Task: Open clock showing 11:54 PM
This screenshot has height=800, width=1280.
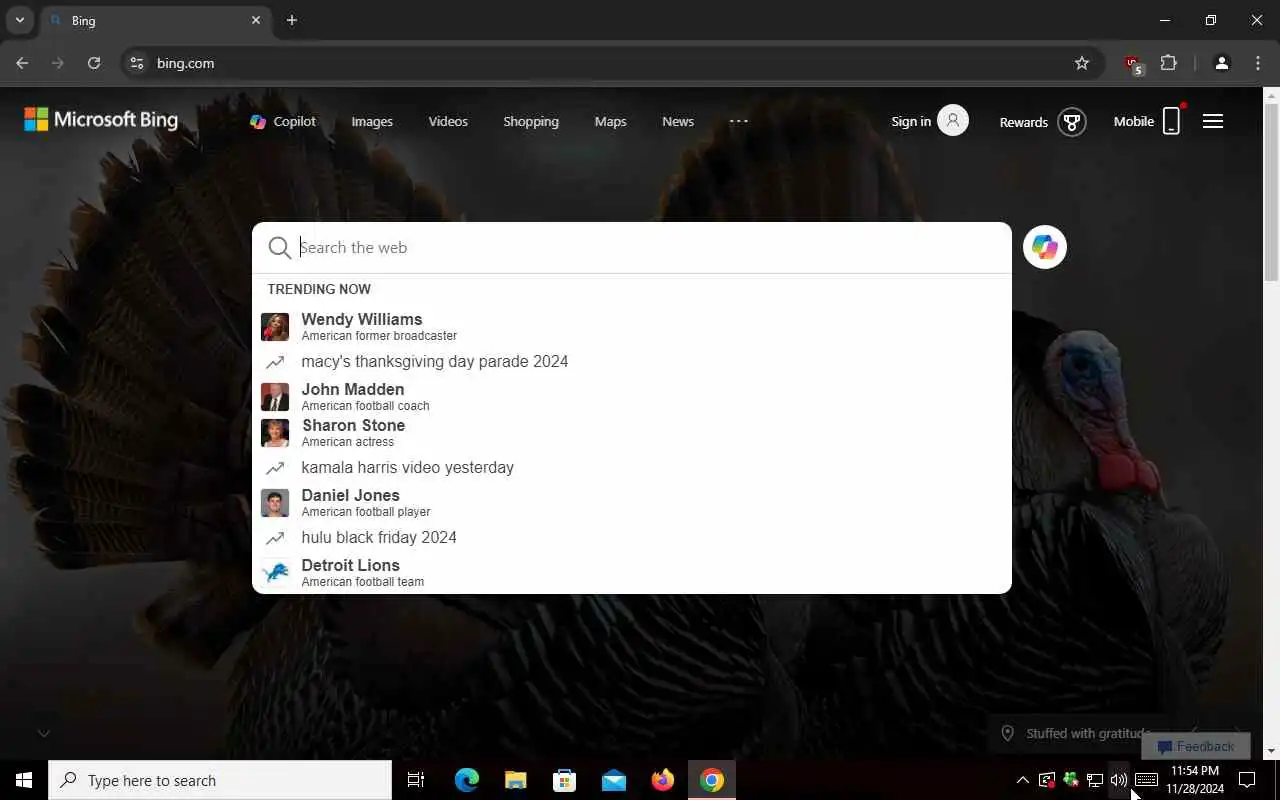Action: (1195, 780)
